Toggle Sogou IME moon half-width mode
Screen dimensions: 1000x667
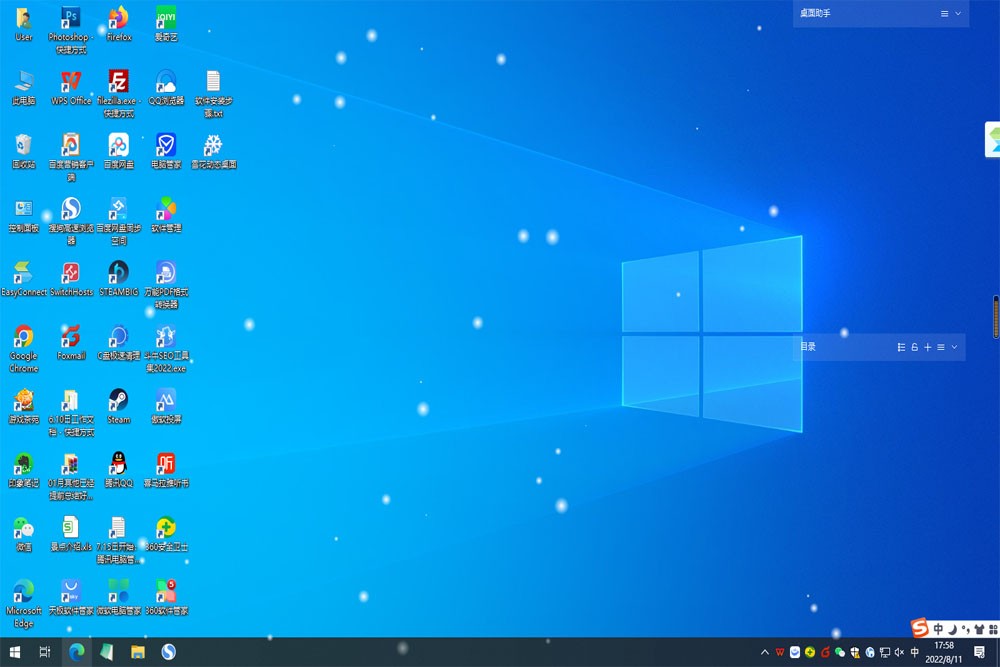click(x=952, y=629)
